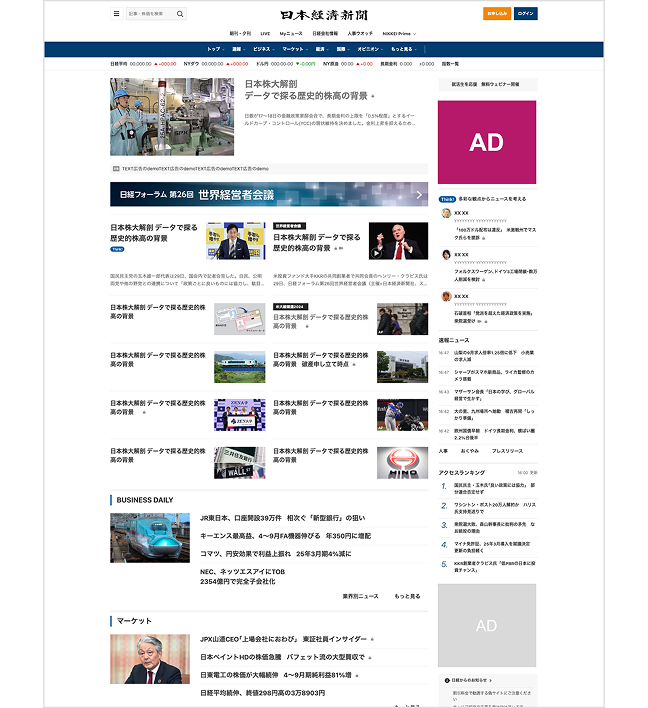
Task: Click the info icon beside 日経からのお知らせ
Action: [447, 680]
